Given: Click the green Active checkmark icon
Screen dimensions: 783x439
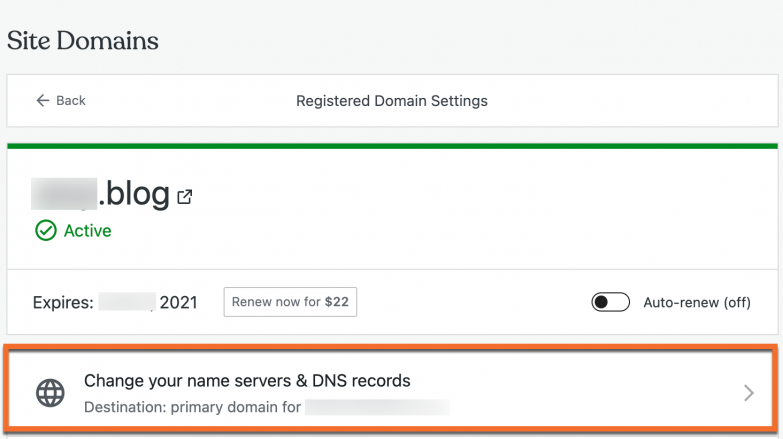Looking at the screenshot, I should [45, 231].
